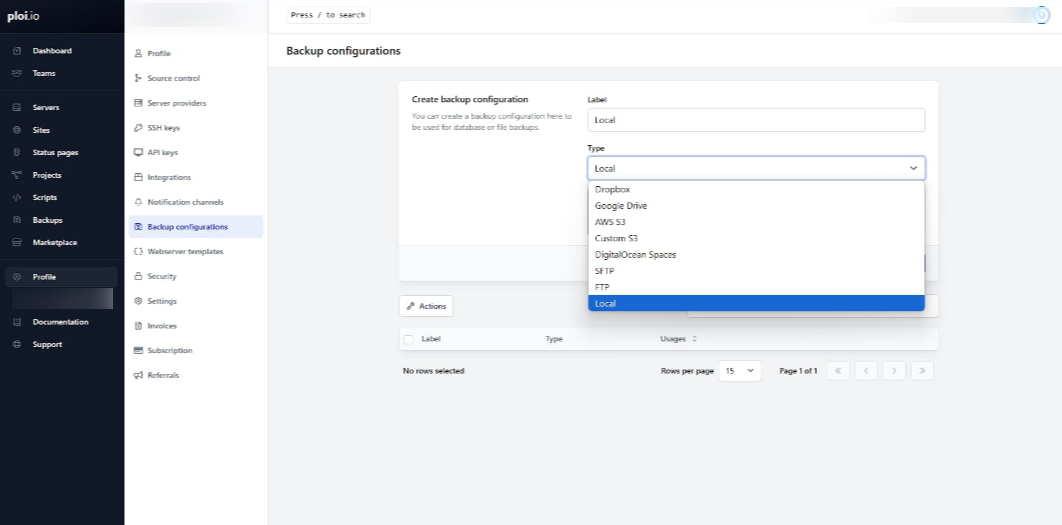Click the Servers icon in left sidebar

(x=17, y=107)
